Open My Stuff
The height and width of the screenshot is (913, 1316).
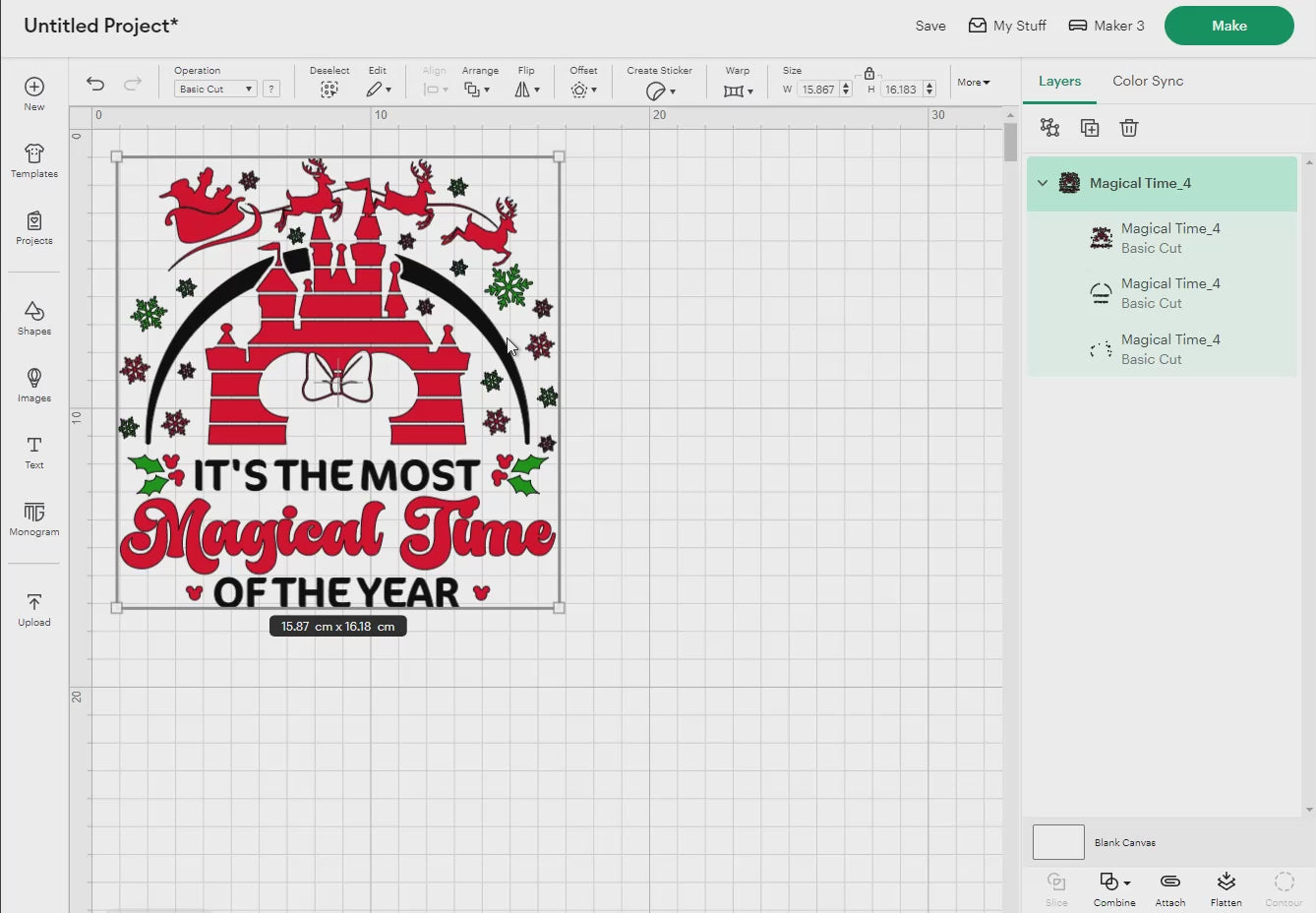[1007, 26]
